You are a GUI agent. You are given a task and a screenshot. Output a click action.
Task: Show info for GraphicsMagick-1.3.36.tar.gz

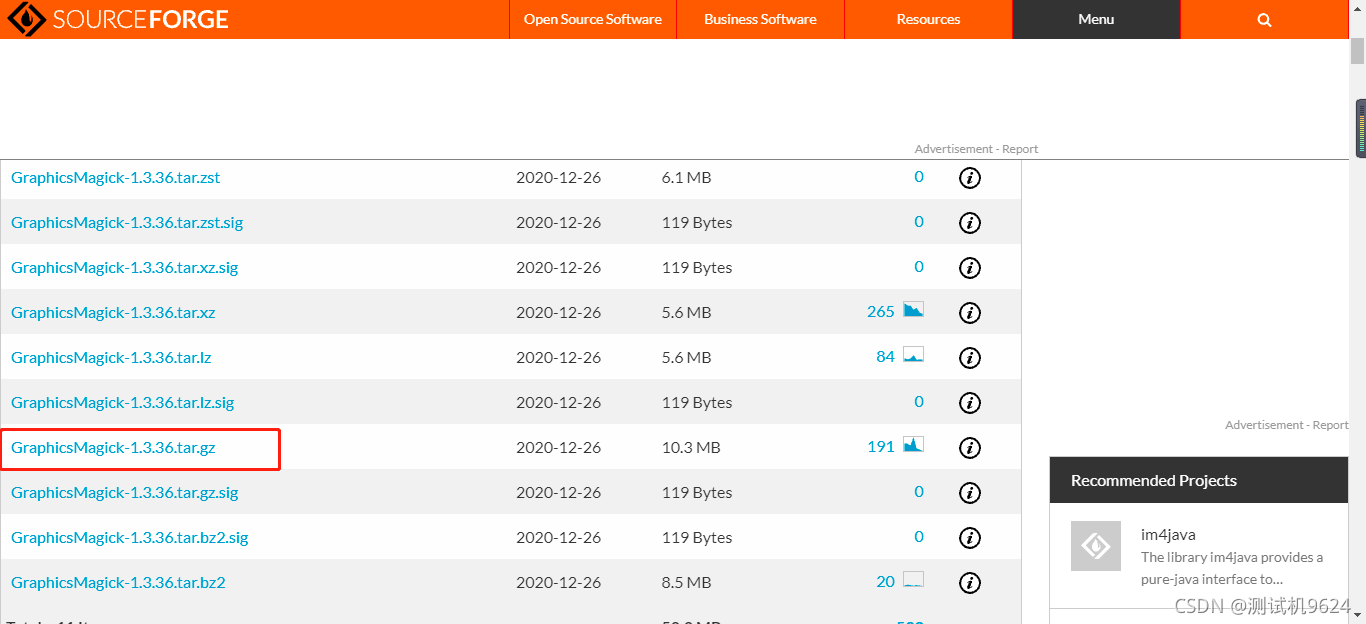(970, 448)
